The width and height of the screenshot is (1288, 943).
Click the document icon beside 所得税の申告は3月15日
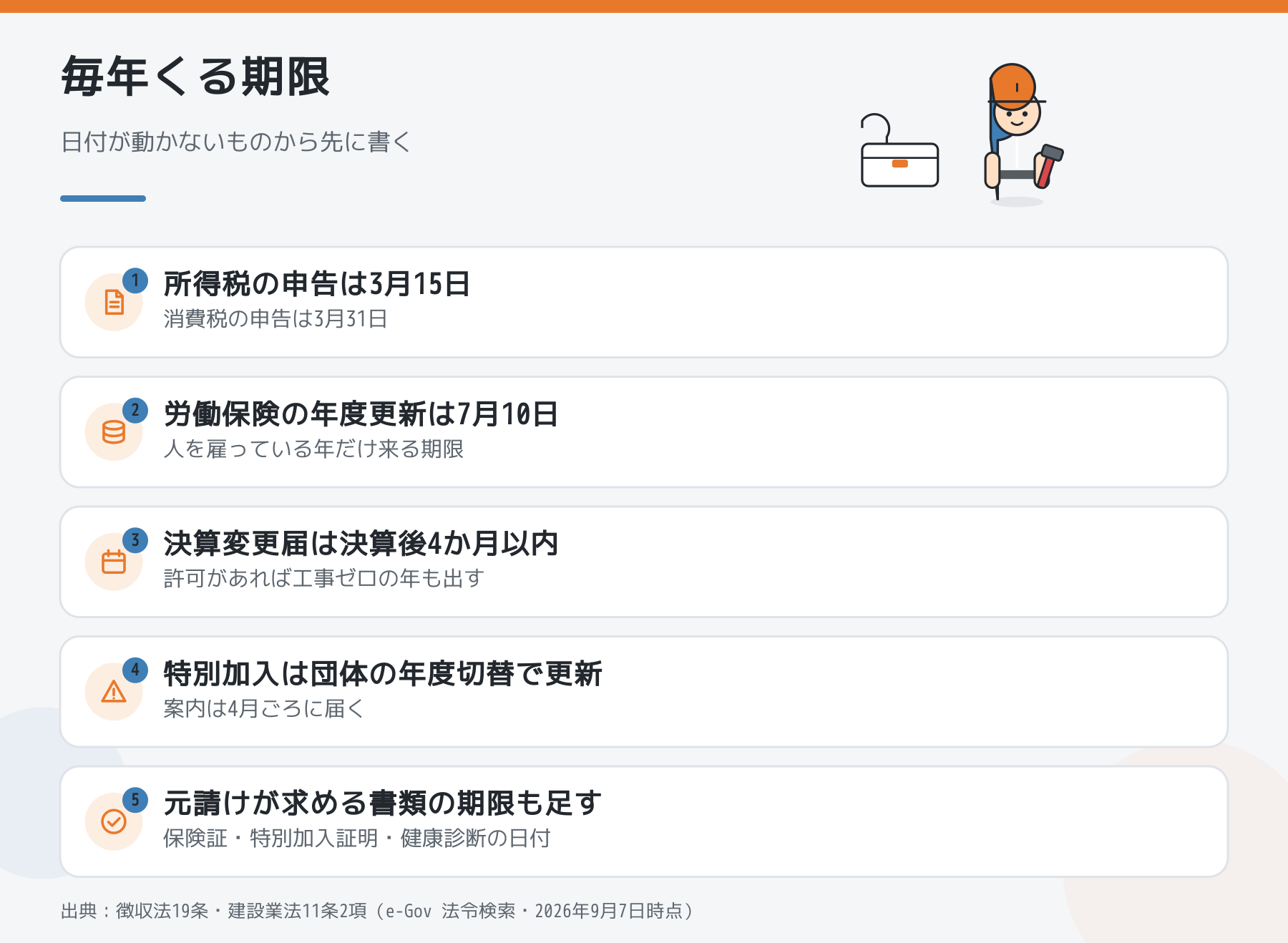pyautogui.click(x=114, y=303)
